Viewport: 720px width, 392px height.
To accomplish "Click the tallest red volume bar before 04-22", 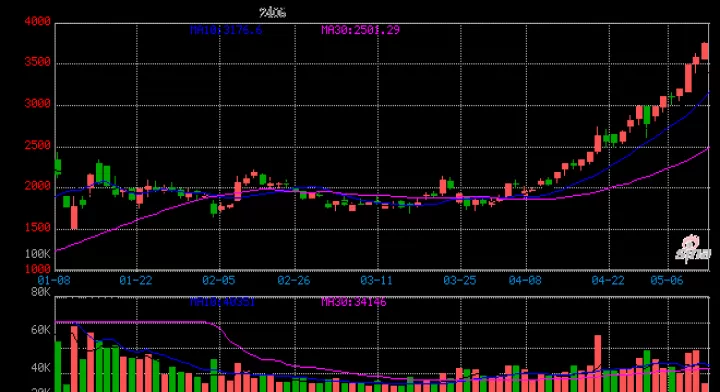I will (x=597, y=363).
